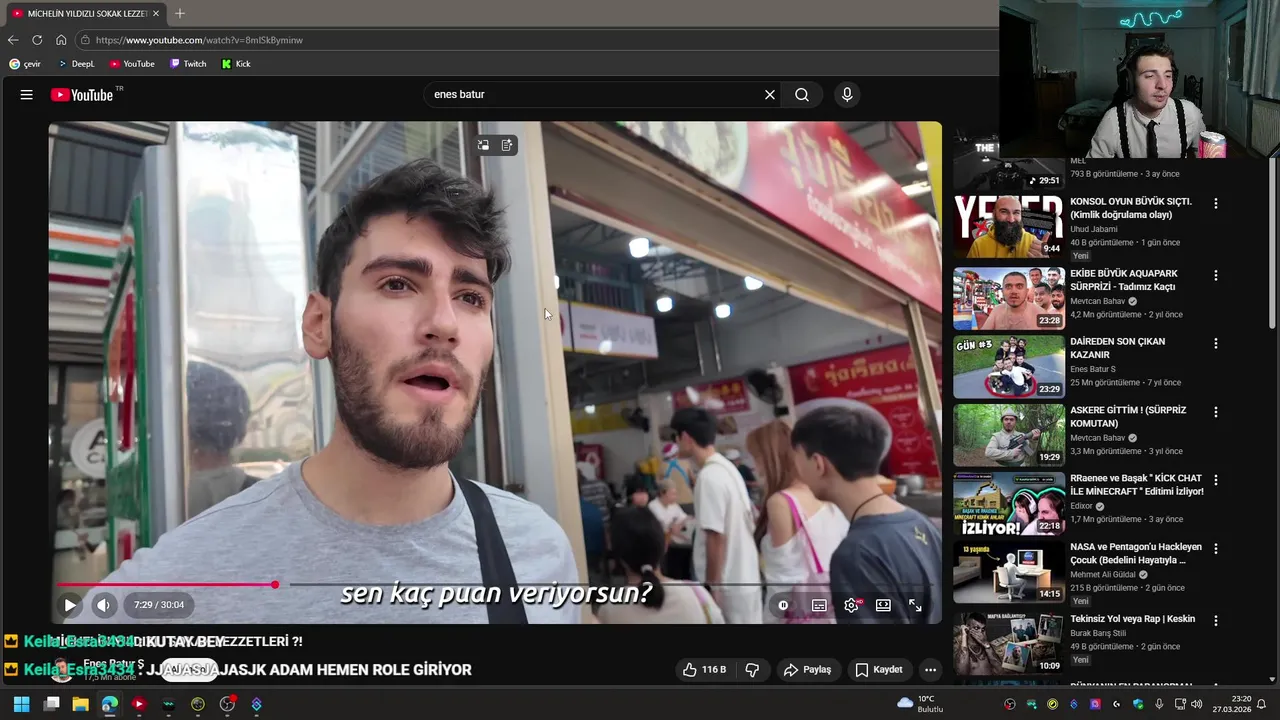This screenshot has width=1280, height=720.
Task: Open options for Tekinsiz Yol veya Rap
Action: pyautogui.click(x=1216, y=620)
